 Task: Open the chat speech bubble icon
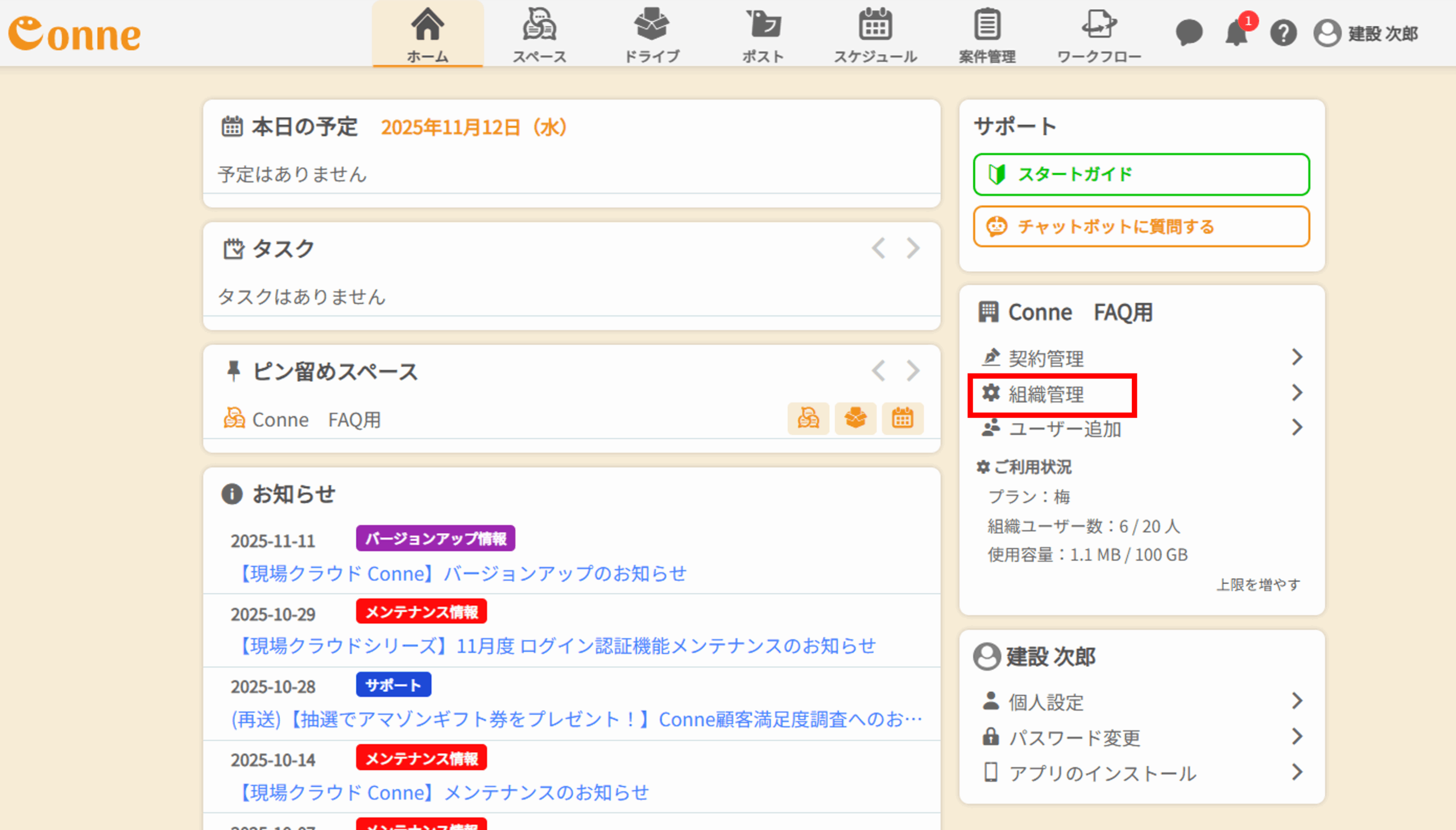[x=1189, y=33]
